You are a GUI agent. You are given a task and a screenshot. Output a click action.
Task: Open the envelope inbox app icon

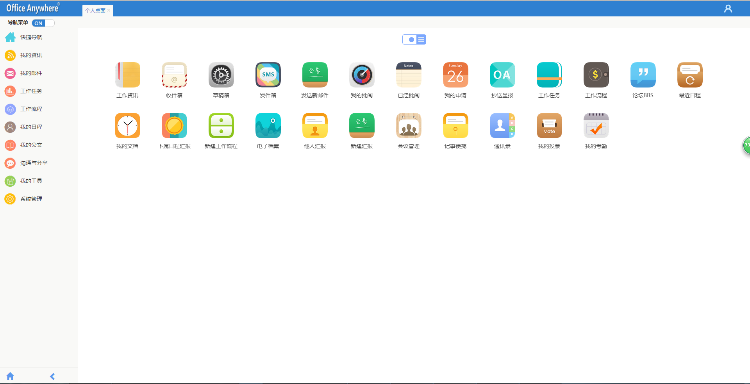point(174,75)
